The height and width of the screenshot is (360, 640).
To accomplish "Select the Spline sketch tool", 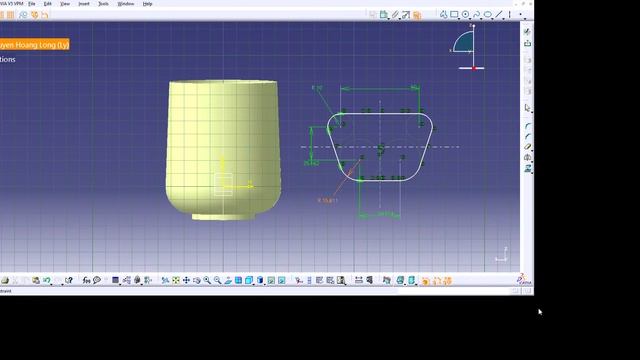I will coord(476,15).
